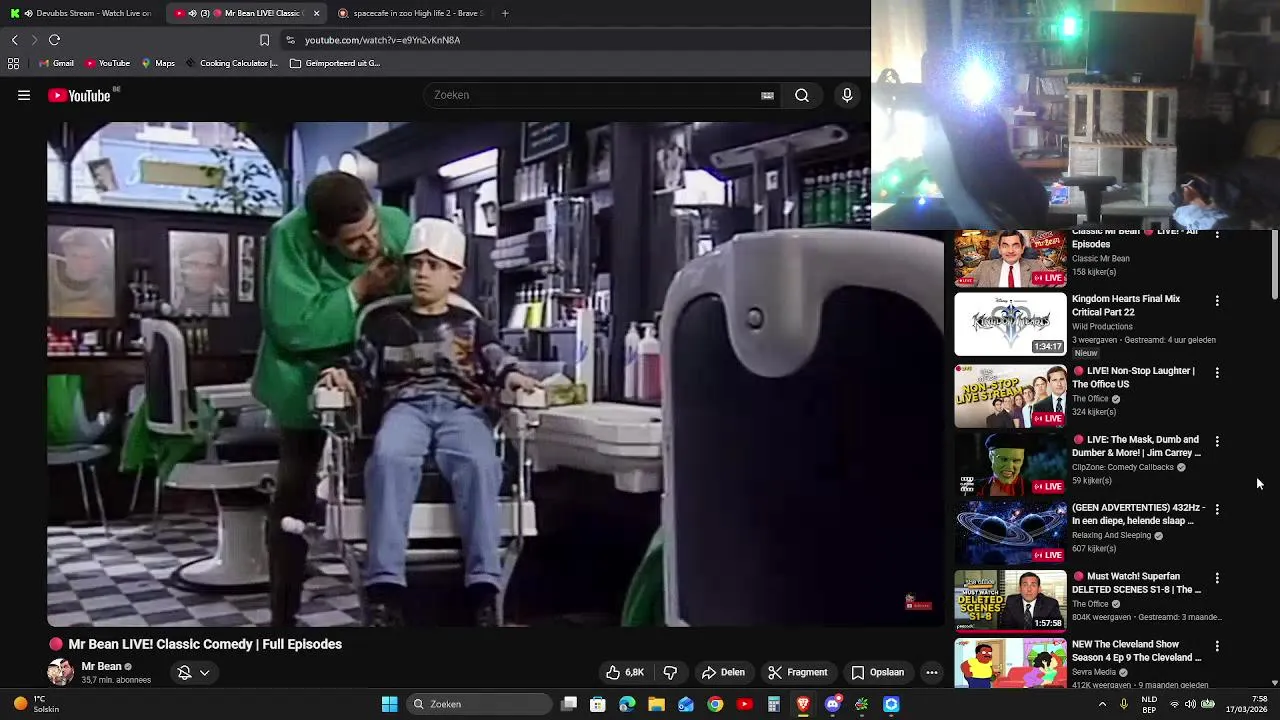This screenshot has width=1280, height=720.
Task: Go back with browser back arrow
Action: pyautogui.click(x=14, y=40)
